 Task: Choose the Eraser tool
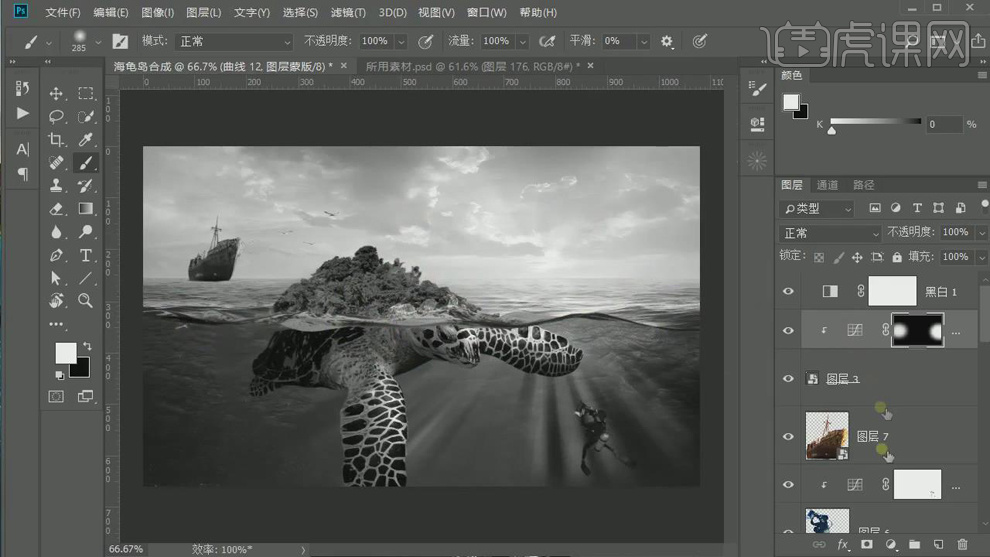tap(56, 208)
